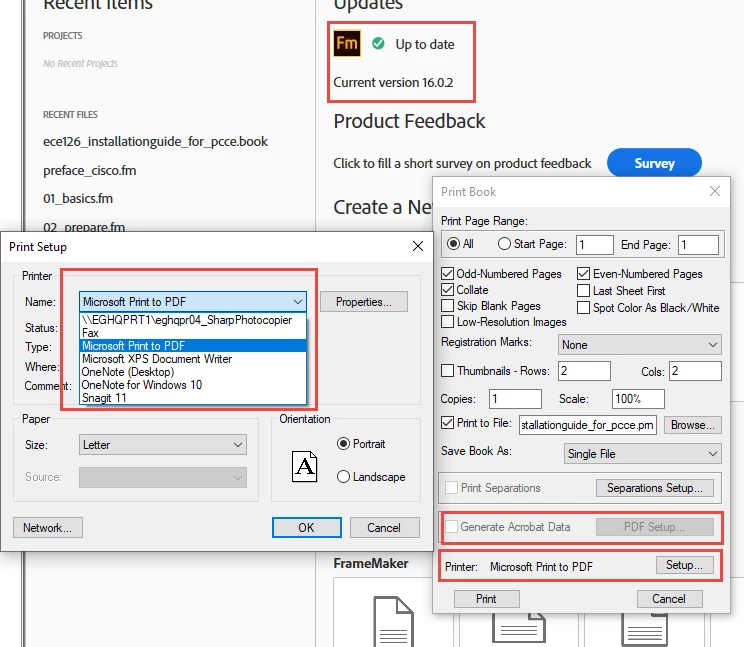Toggle the Even-Numbered Pages checkbox
Viewport: 744px width, 647px height.
click(584, 274)
